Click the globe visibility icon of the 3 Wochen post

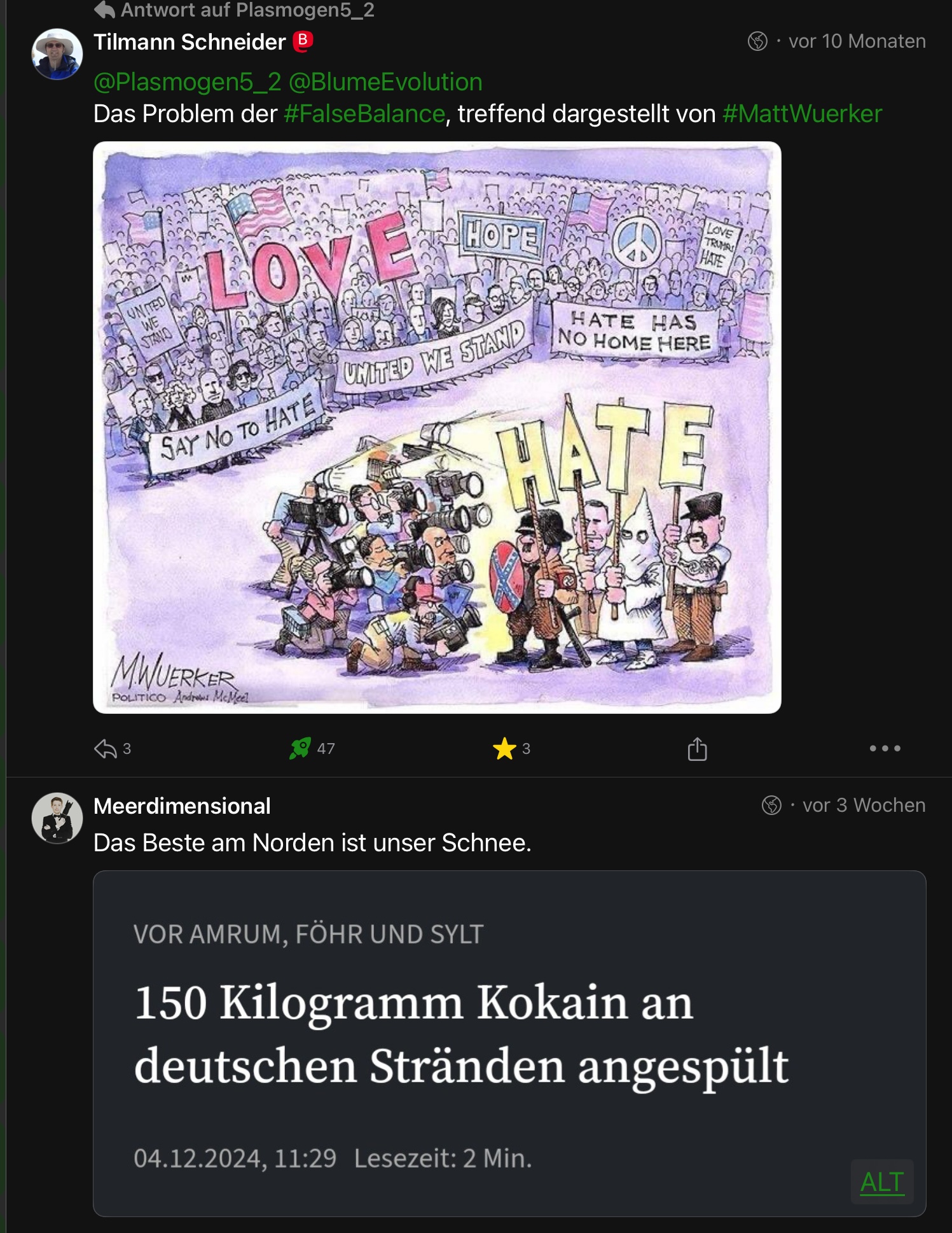[771, 805]
